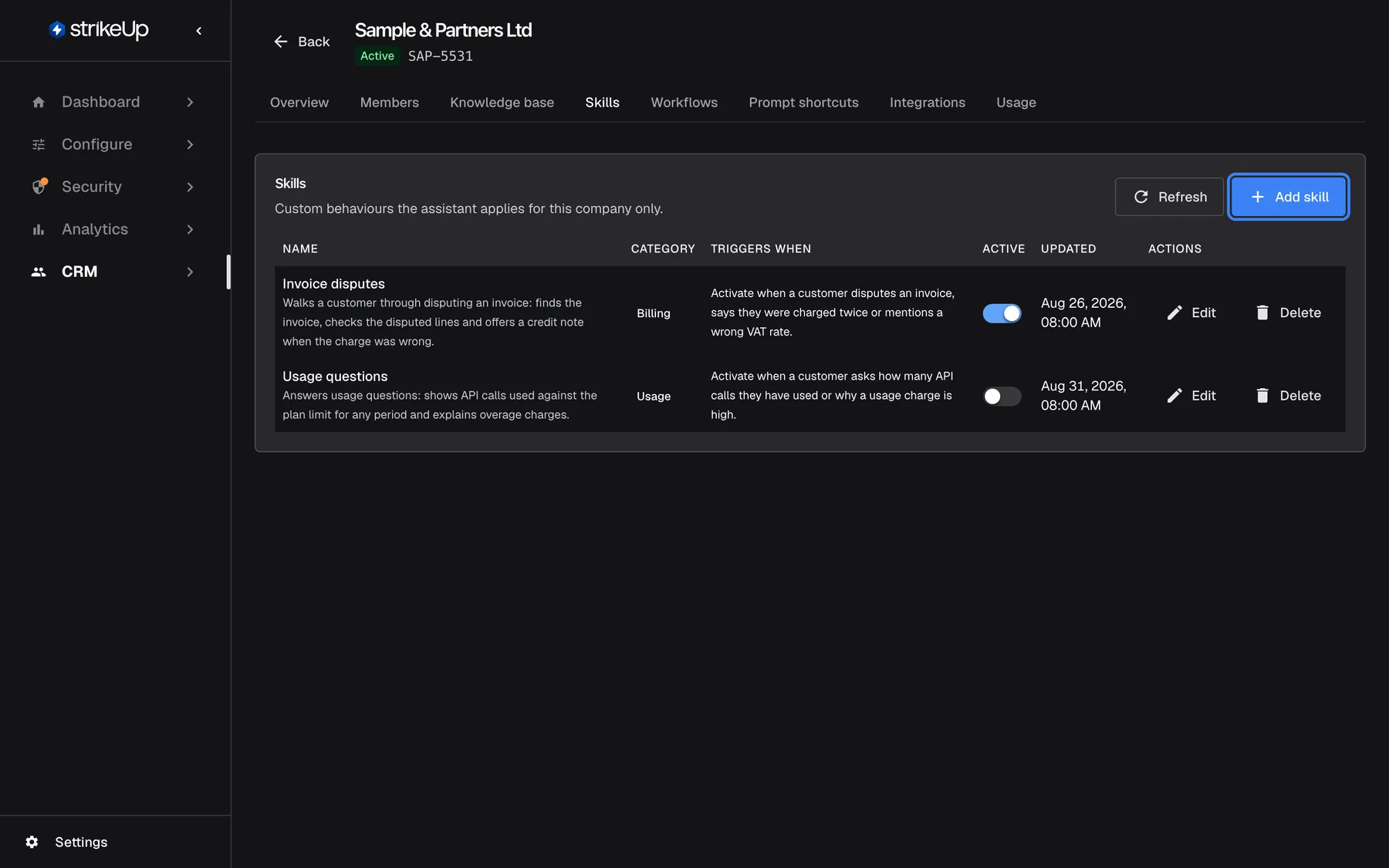This screenshot has width=1389, height=868.
Task: Click the Invoice disputes trigger description
Action: (x=833, y=312)
